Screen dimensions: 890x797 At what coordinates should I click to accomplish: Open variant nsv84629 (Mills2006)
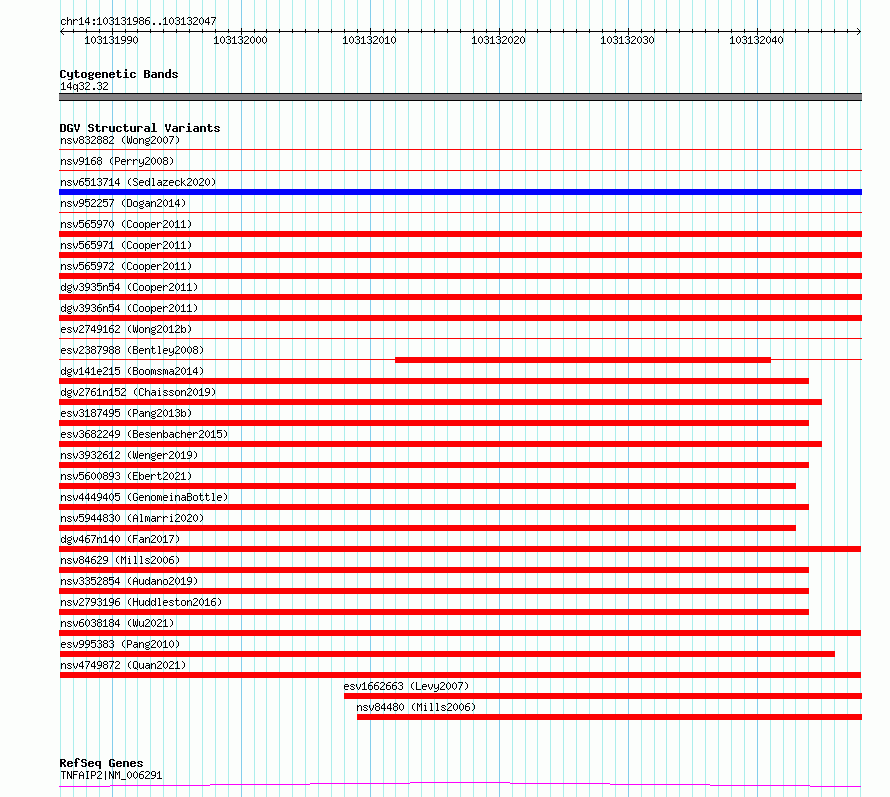(x=120, y=560)
